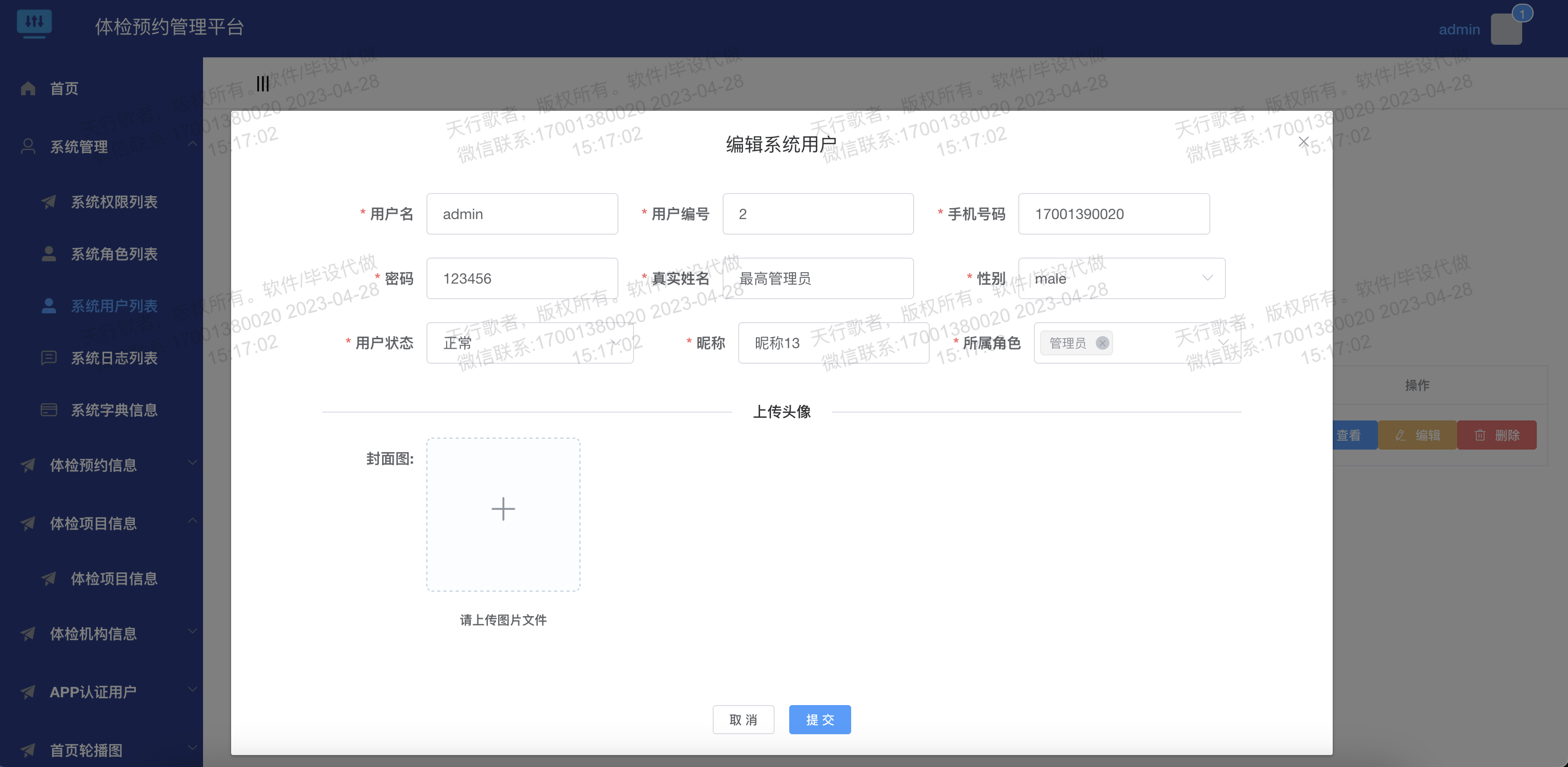Click the 系统日志列表 message icon
This screenshot has width=1568, height=767.
pos(49,357)
